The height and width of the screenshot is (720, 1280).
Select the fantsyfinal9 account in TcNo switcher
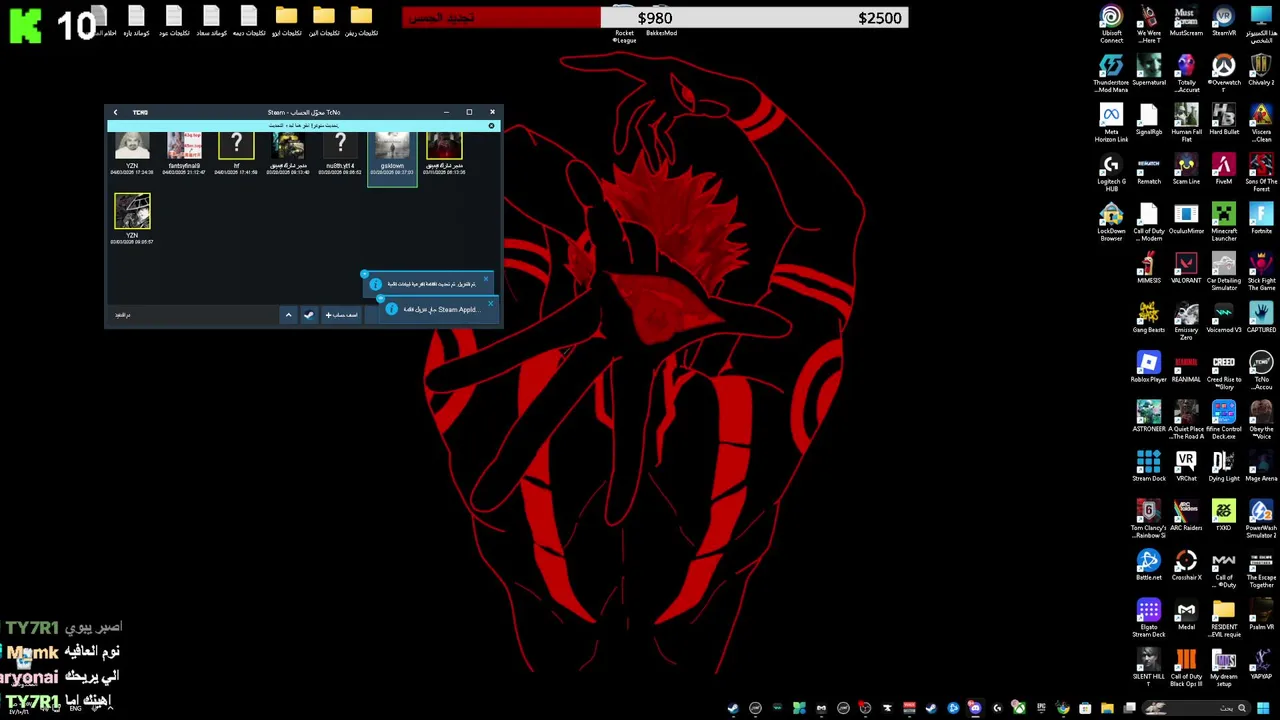pos(184,153)
